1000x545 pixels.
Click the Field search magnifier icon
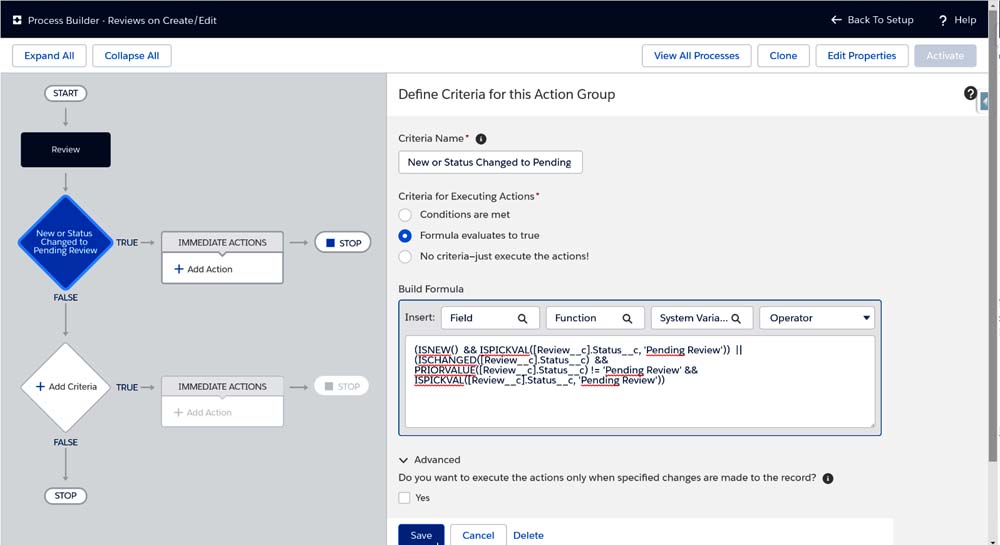(x=522, y=318)
